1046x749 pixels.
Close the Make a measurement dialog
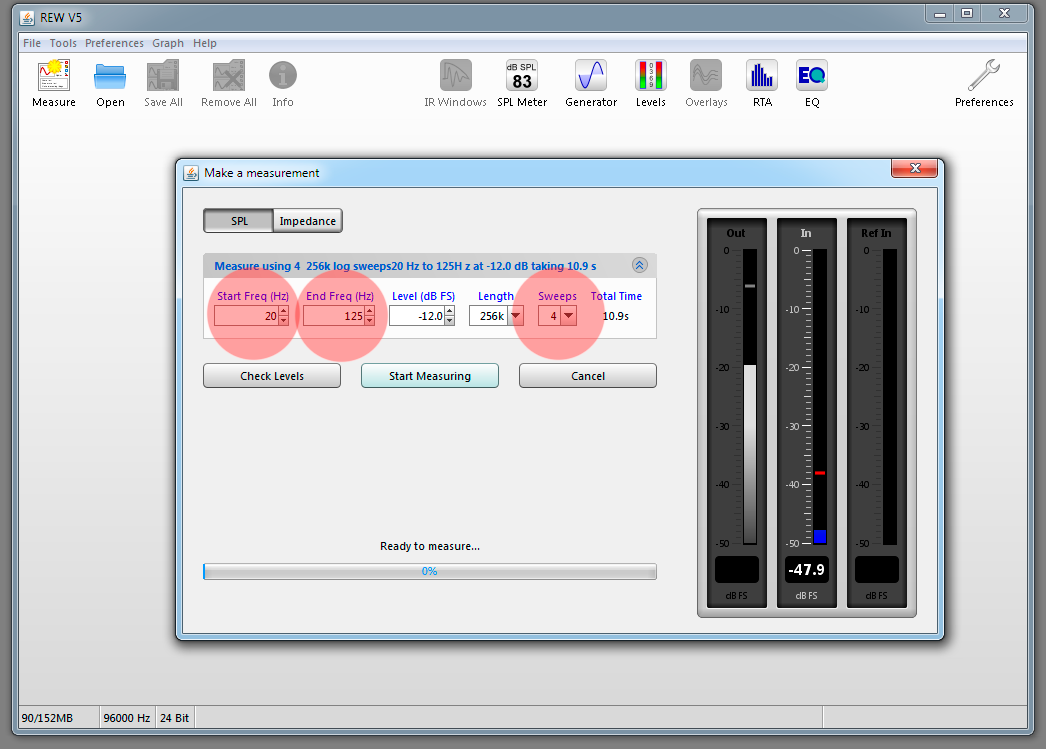915,169
